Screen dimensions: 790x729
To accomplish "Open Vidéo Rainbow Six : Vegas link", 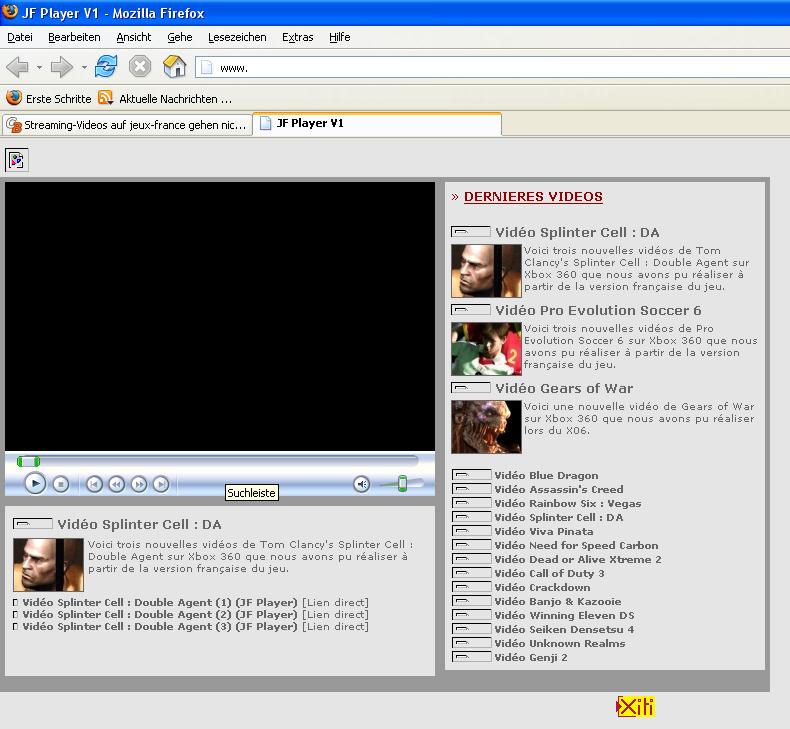I will click(567, 503).
